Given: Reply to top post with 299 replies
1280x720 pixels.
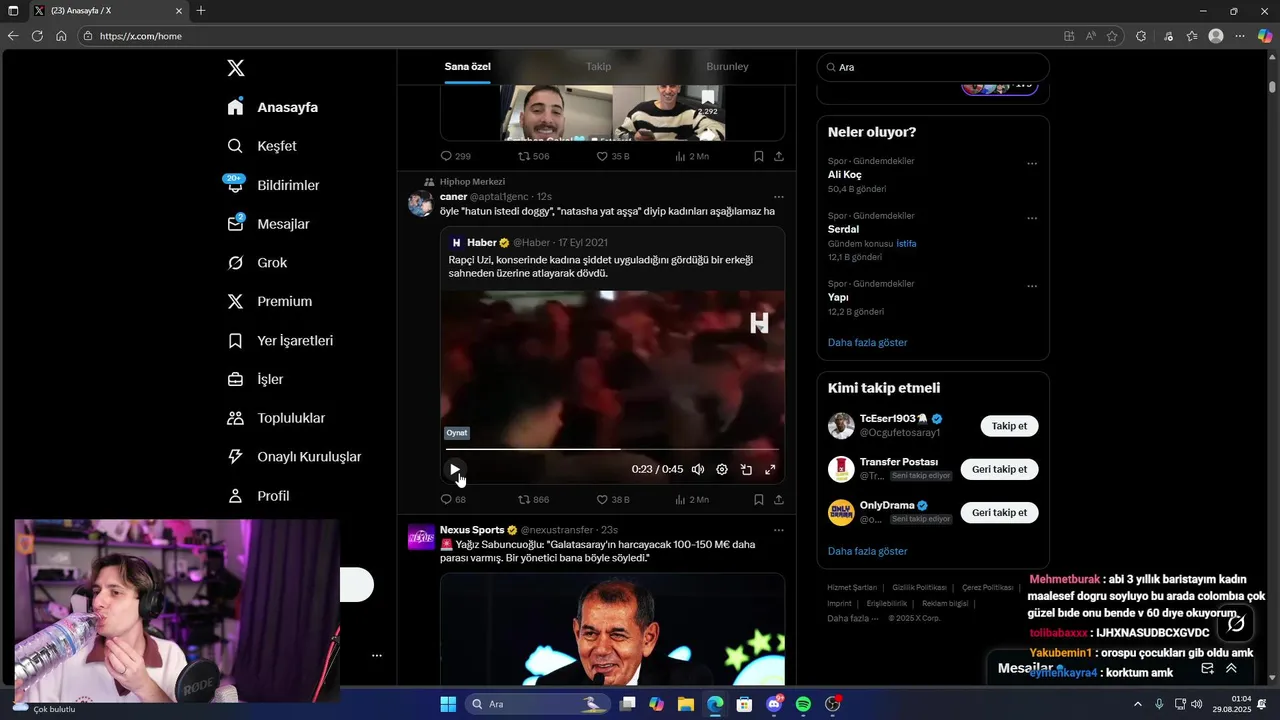Looking at the screenshot, I should coord(455,156).
